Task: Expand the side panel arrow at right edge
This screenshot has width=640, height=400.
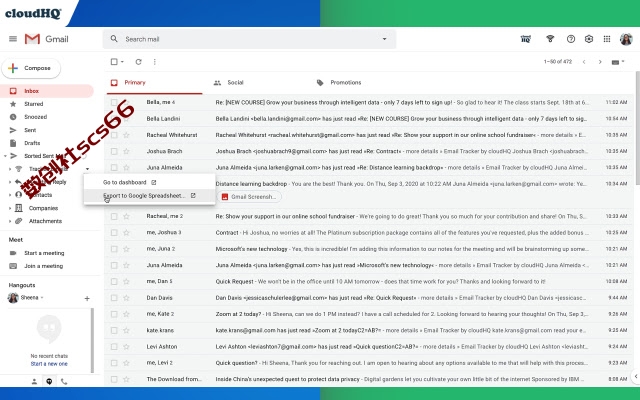Action: [x=636, y=376]
